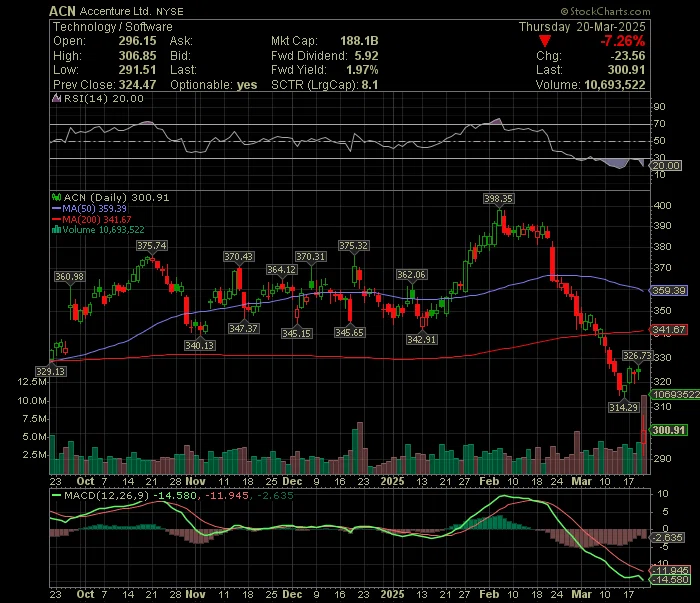
Task: Click the 360.98 price label
Action: pyautogui.click(x=69, y=277)
